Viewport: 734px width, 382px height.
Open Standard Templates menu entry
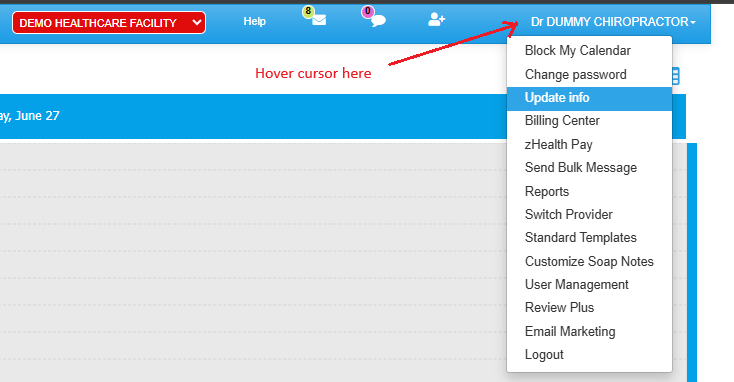[589, 238]
